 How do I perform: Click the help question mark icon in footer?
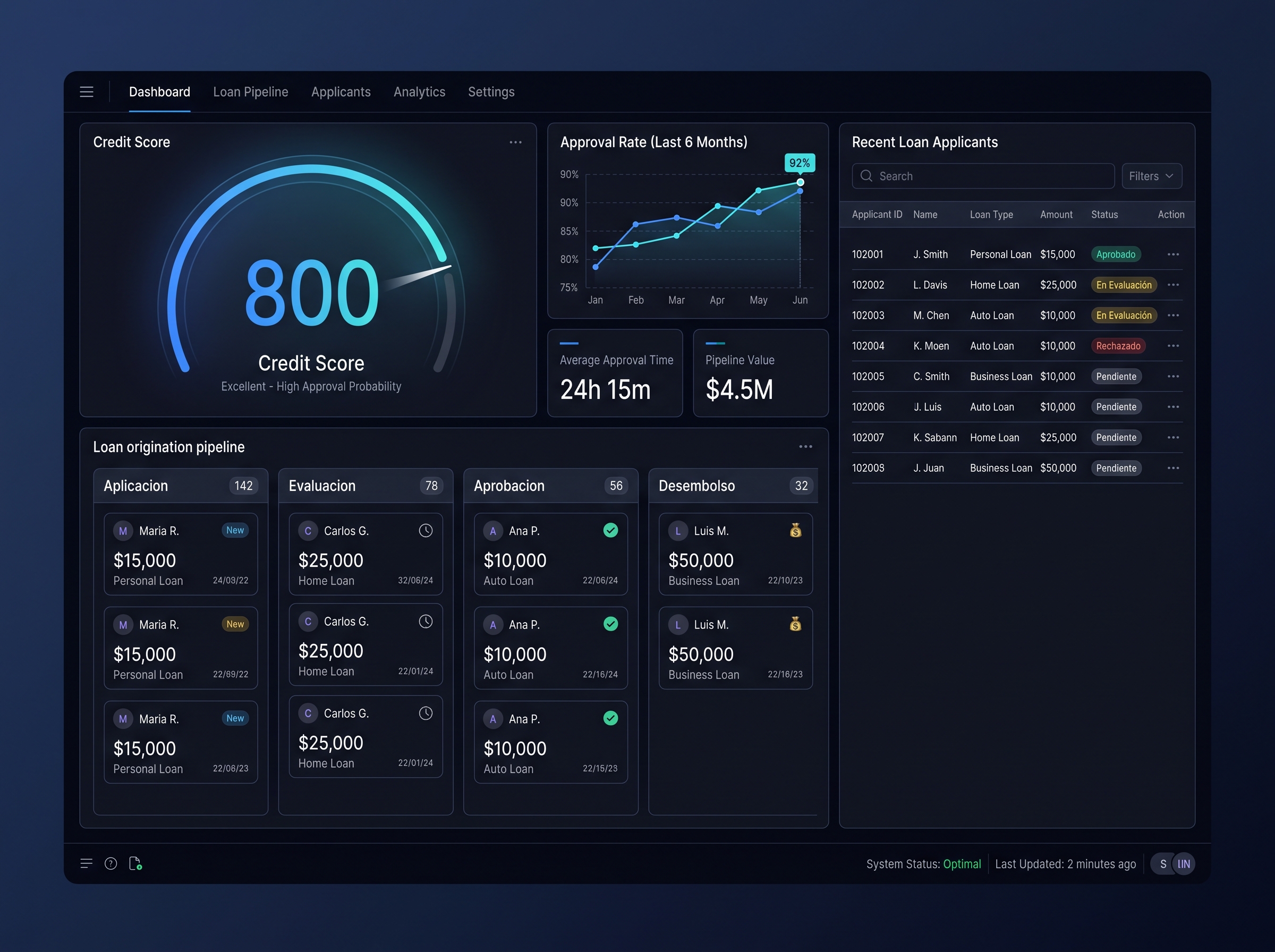click(x=110, y=863)
